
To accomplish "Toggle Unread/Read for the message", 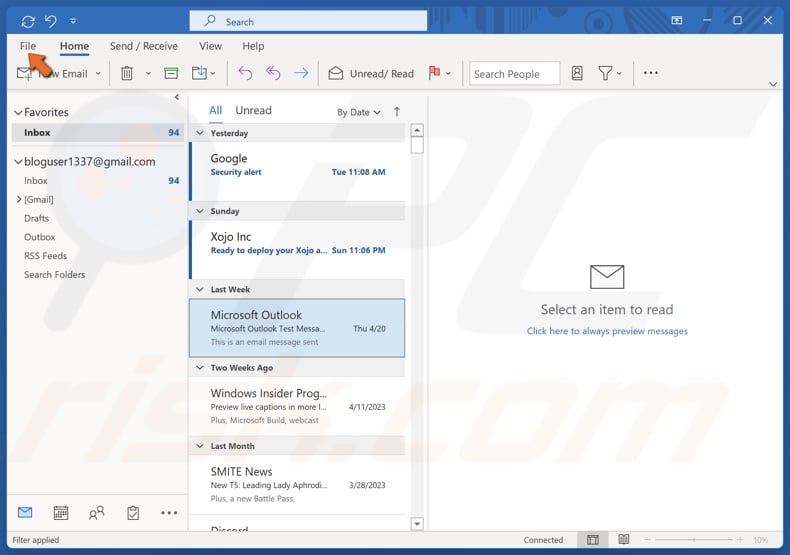I will point(371,74).
